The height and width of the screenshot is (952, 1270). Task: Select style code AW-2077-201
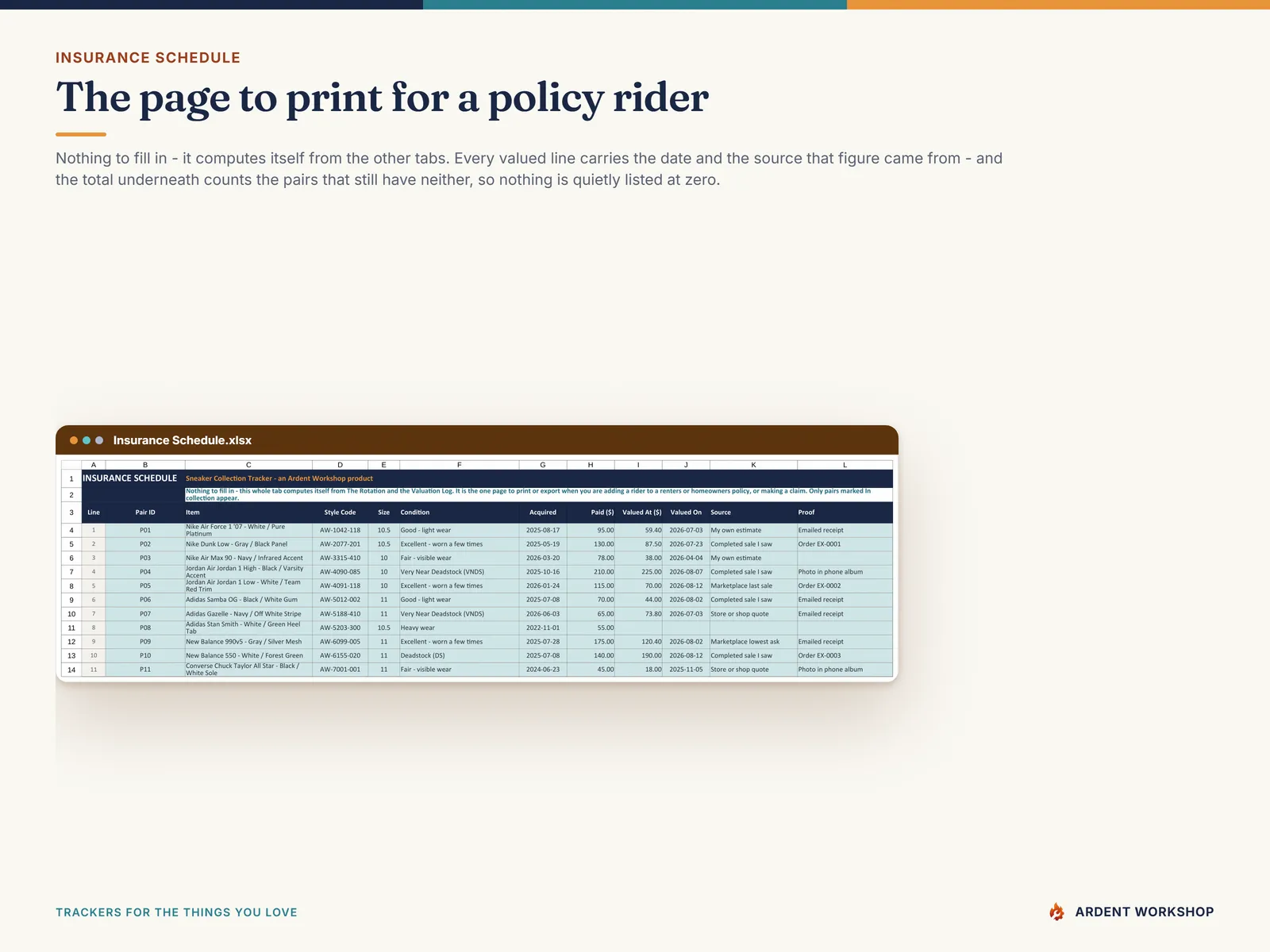click(341, 544)
